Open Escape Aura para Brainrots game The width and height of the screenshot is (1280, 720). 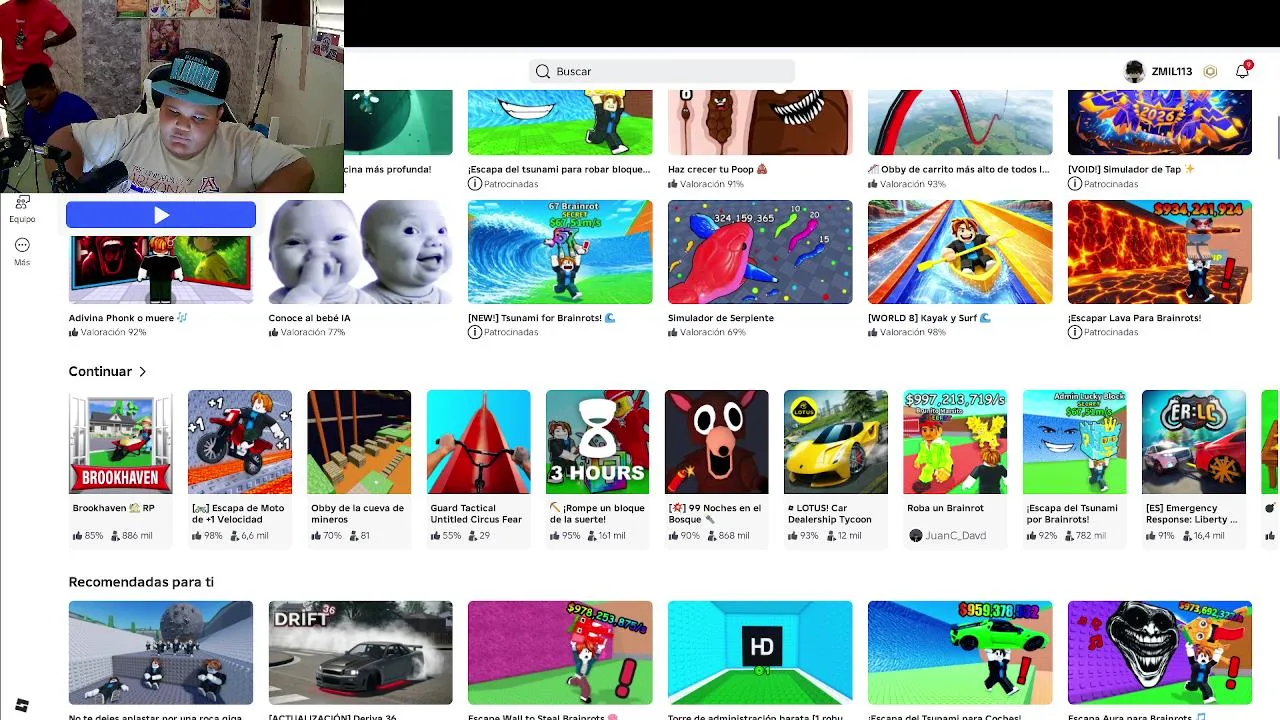1160,652
